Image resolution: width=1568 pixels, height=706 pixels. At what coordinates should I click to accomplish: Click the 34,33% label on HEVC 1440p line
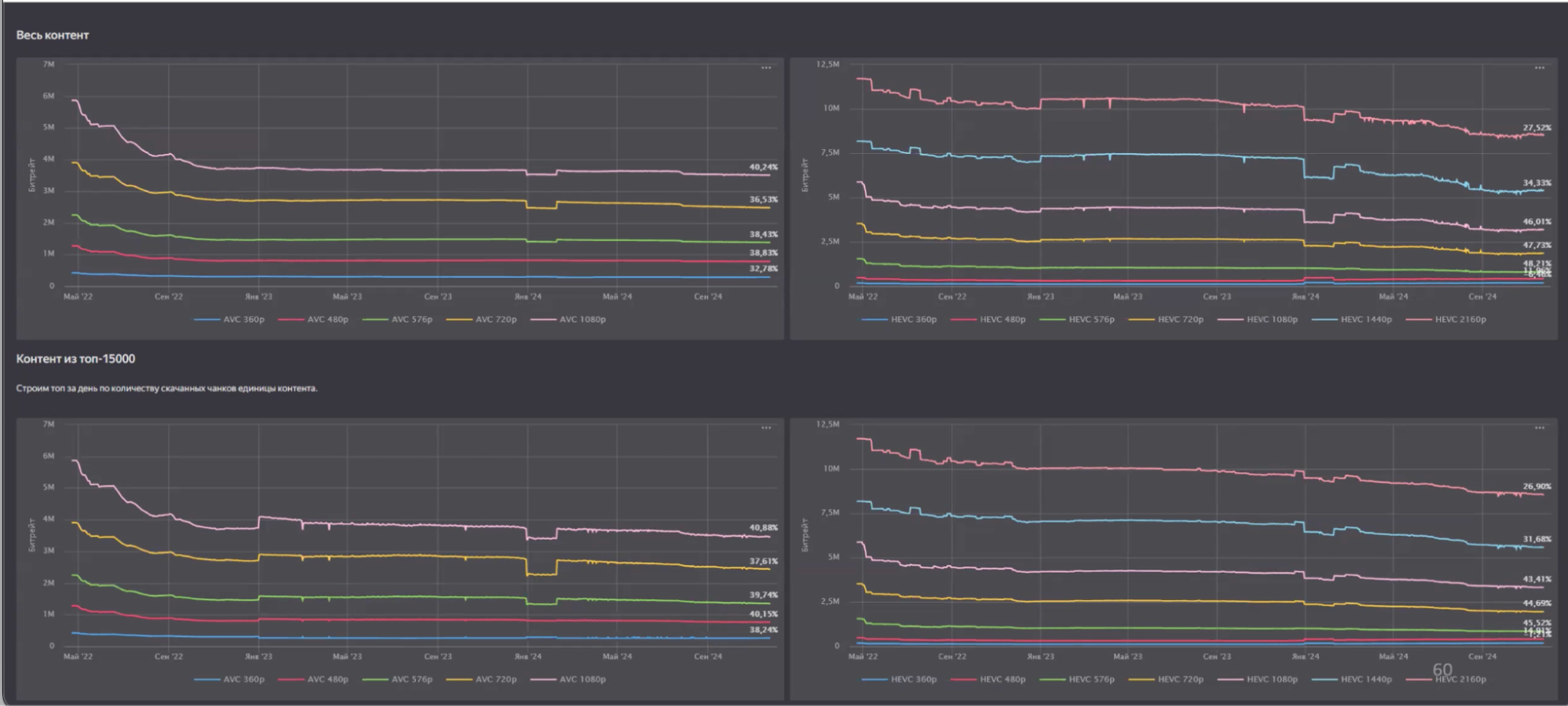[1537, 183]
